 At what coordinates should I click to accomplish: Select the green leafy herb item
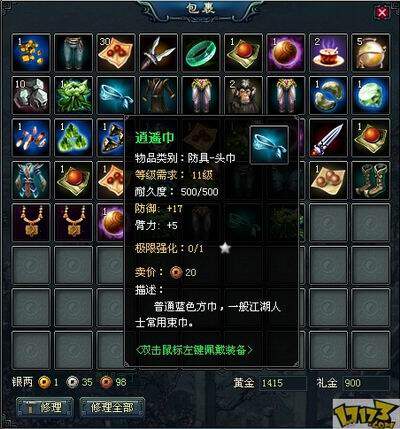pos(73,95)
